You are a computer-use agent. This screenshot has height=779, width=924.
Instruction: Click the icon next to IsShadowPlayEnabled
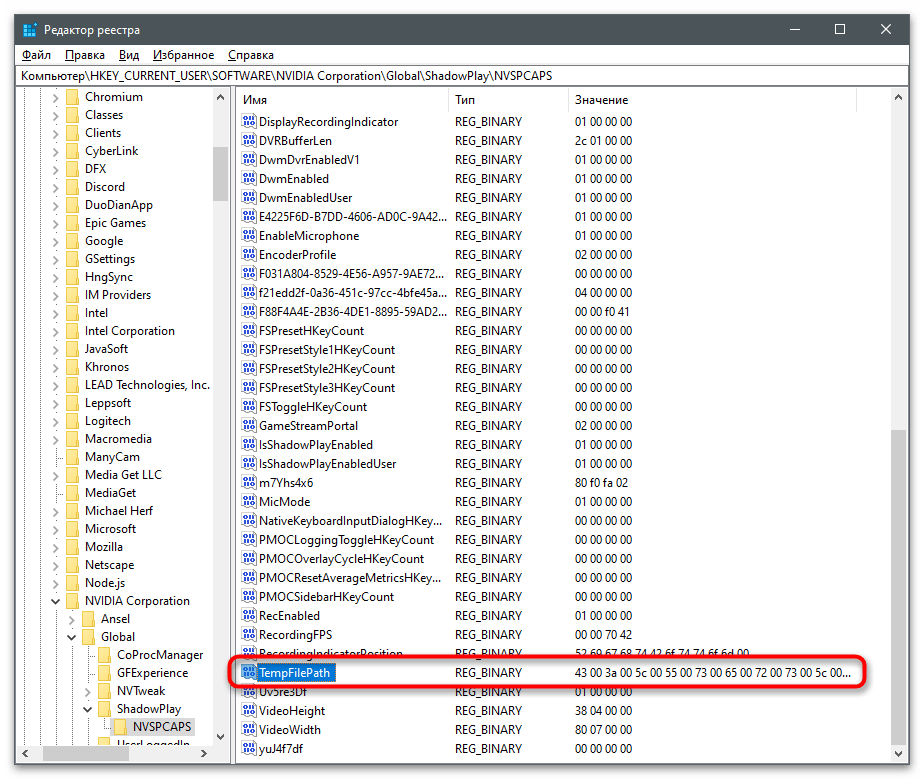tap(249, 444)
